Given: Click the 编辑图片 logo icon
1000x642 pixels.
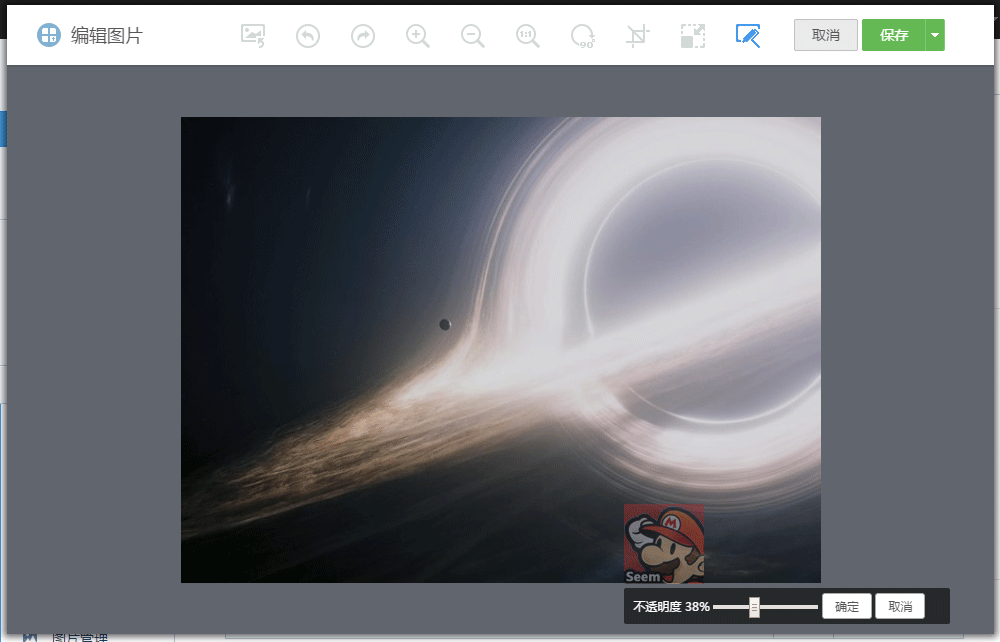Looking at the screenshot, I should pos(49,35).
